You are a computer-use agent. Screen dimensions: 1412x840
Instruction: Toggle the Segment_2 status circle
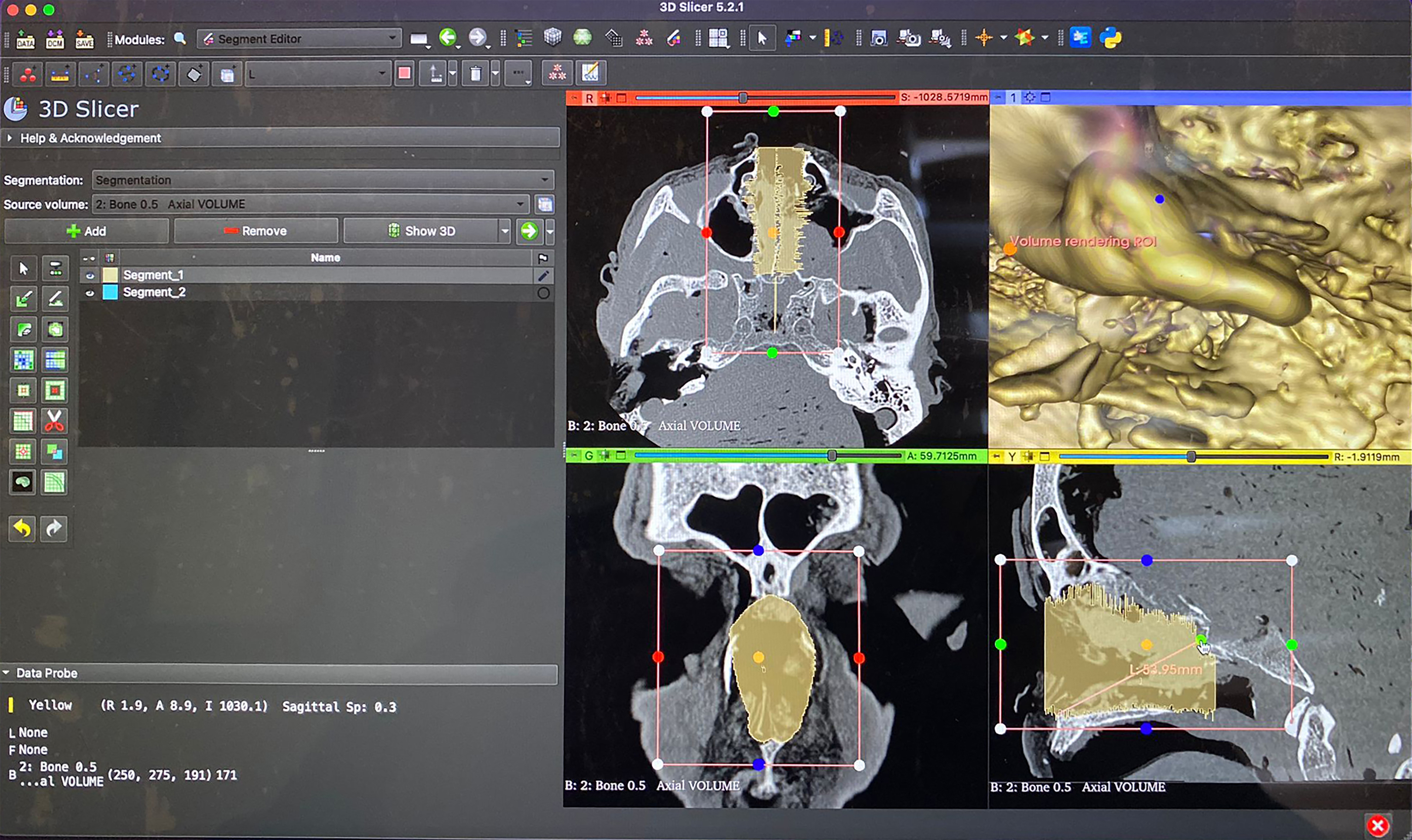pyautogui.click(x=543, y=293)
